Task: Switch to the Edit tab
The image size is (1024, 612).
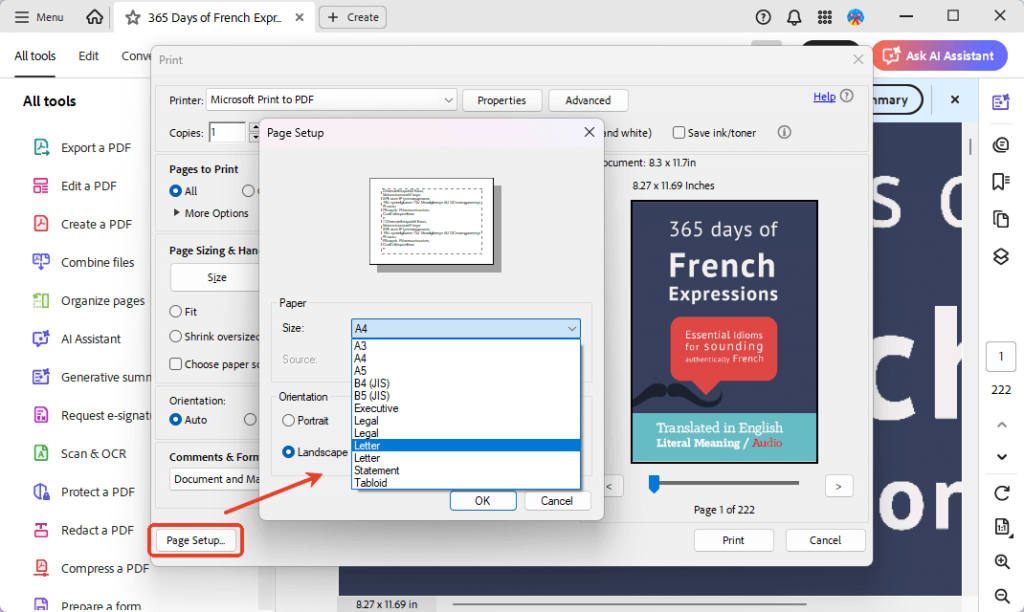Action: (x=88, y=56)
